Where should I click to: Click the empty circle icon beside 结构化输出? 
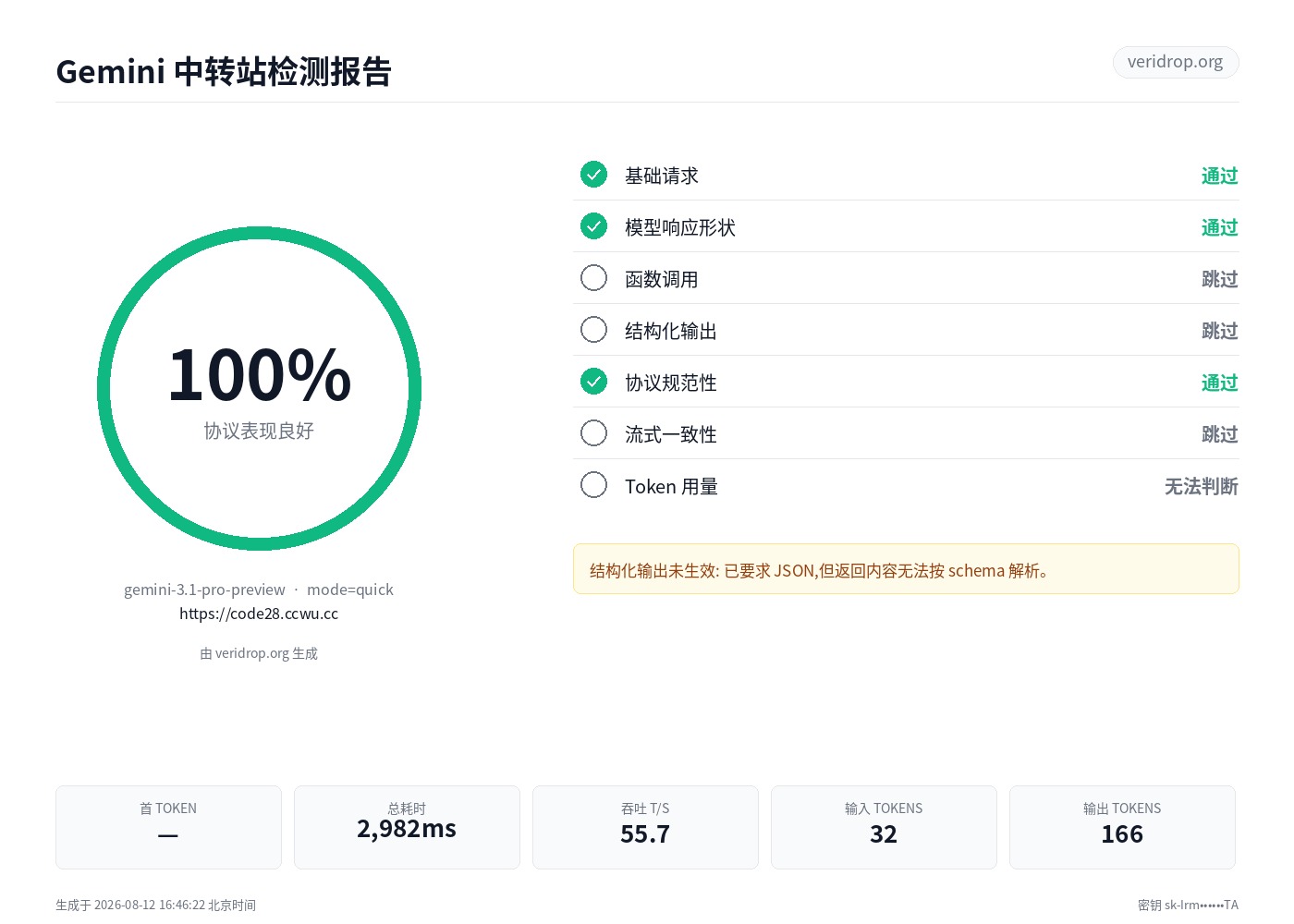point(593,330)
